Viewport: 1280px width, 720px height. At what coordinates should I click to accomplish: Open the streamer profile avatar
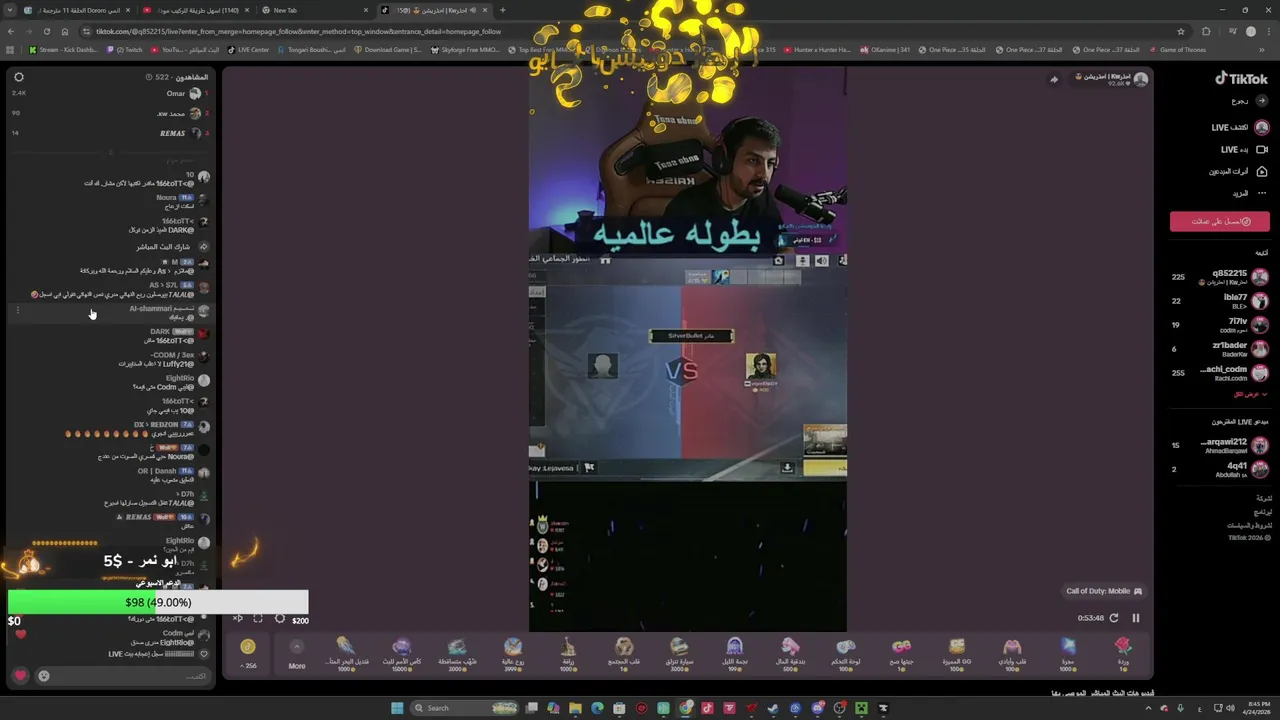(1140, 78)
